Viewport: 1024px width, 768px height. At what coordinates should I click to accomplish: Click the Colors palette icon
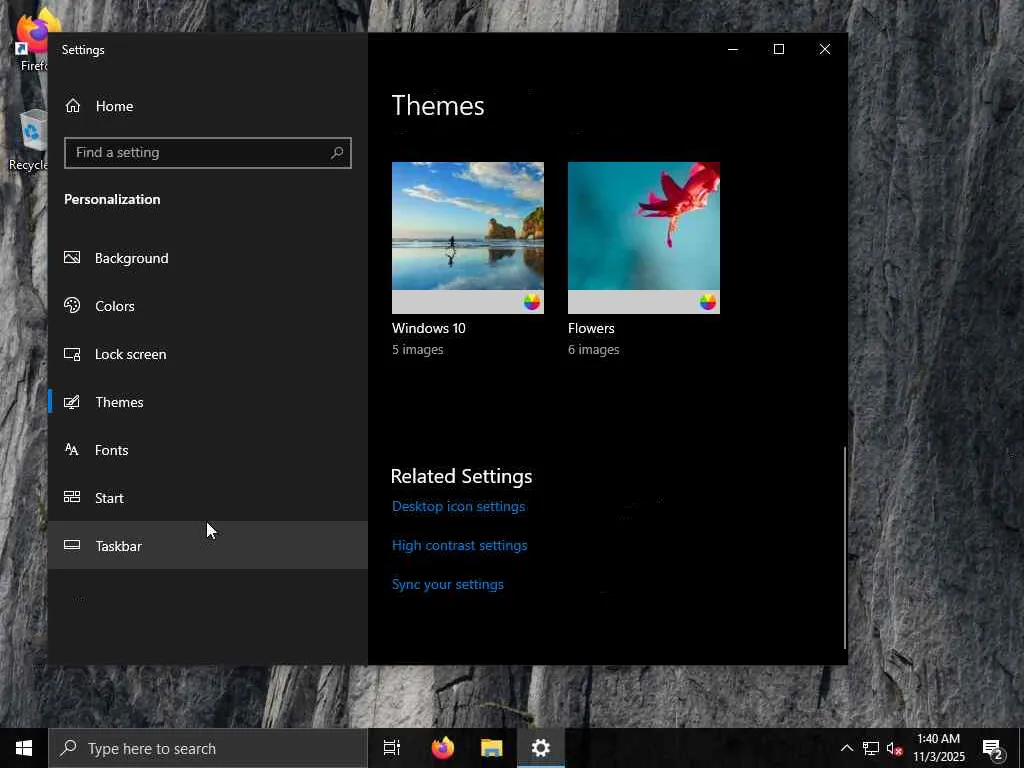tap(72, 305)
